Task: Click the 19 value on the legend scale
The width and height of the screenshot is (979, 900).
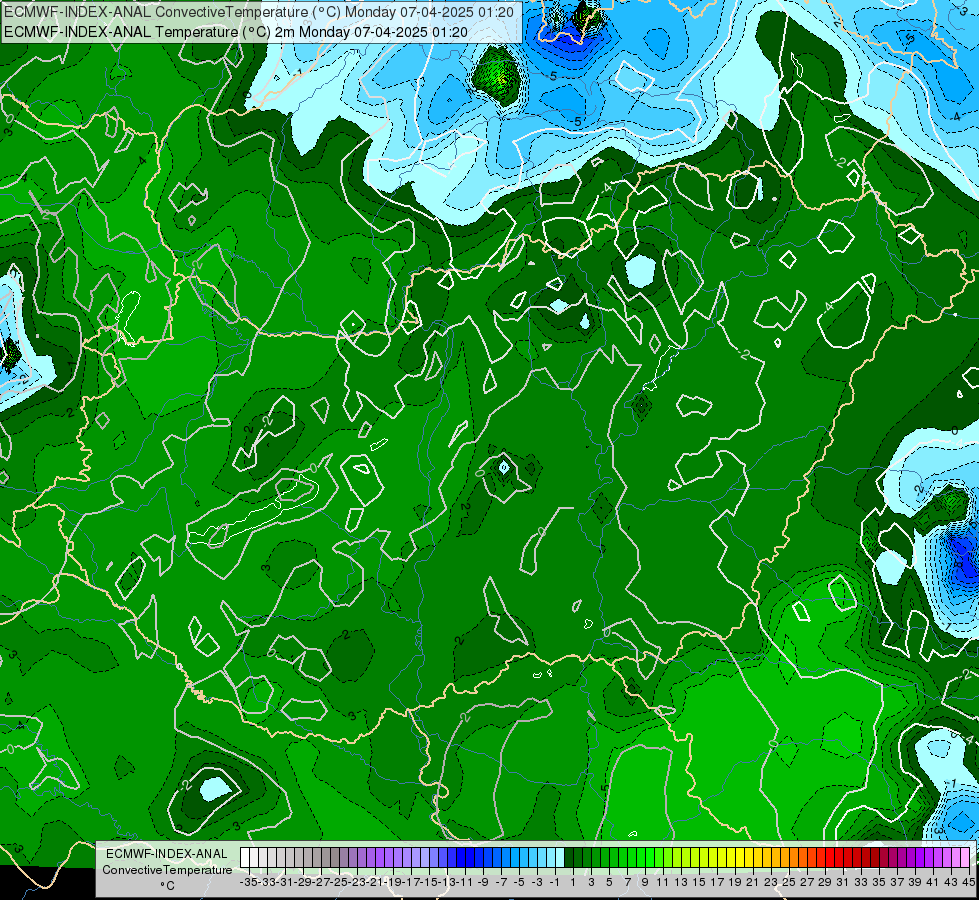Action: pyautogui.click(x=735, y=882)
